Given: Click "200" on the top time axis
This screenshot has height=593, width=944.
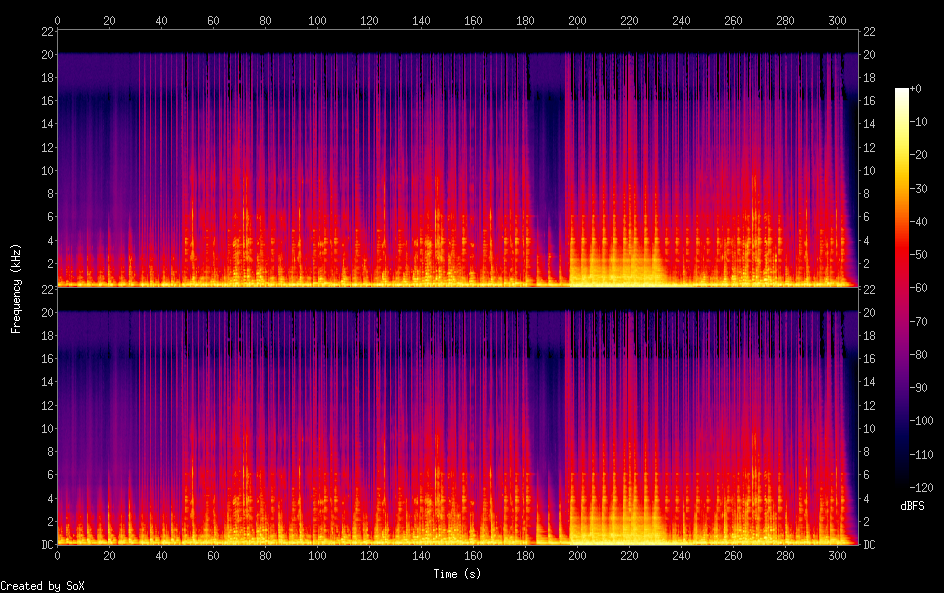Looking at the screenshot, I should point(577,21).
